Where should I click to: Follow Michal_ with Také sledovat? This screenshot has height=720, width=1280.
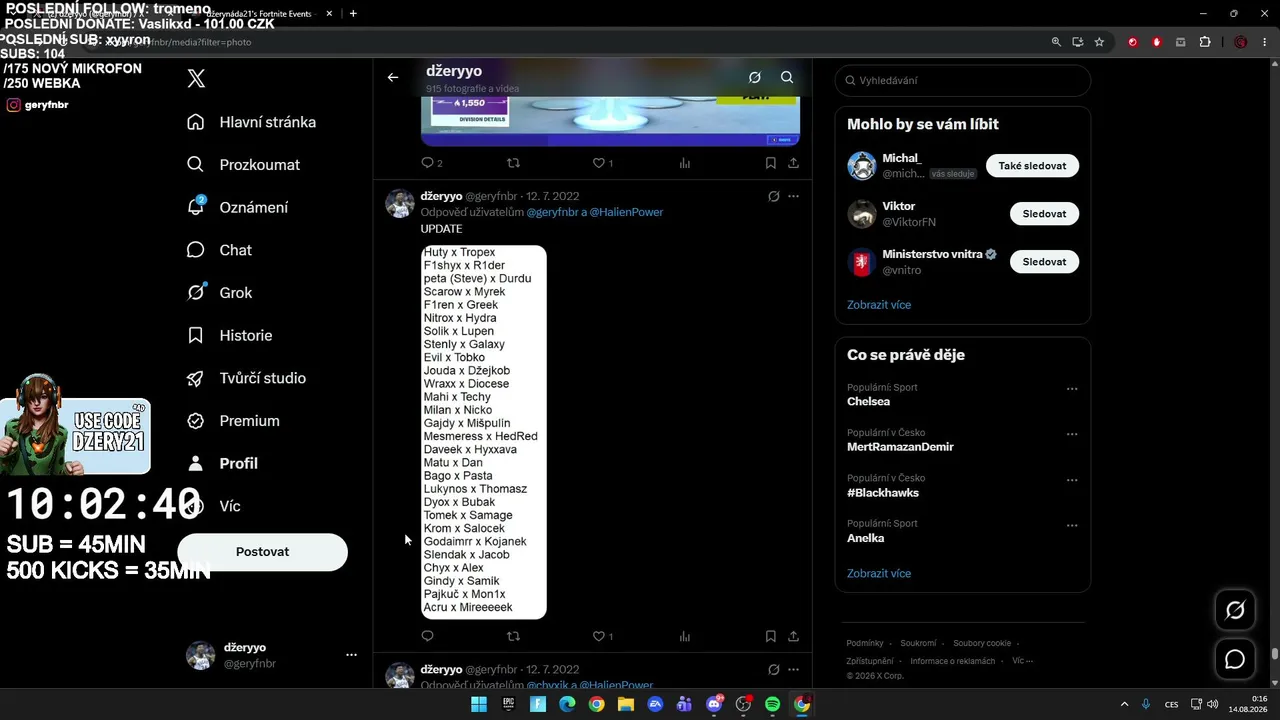1032,166
